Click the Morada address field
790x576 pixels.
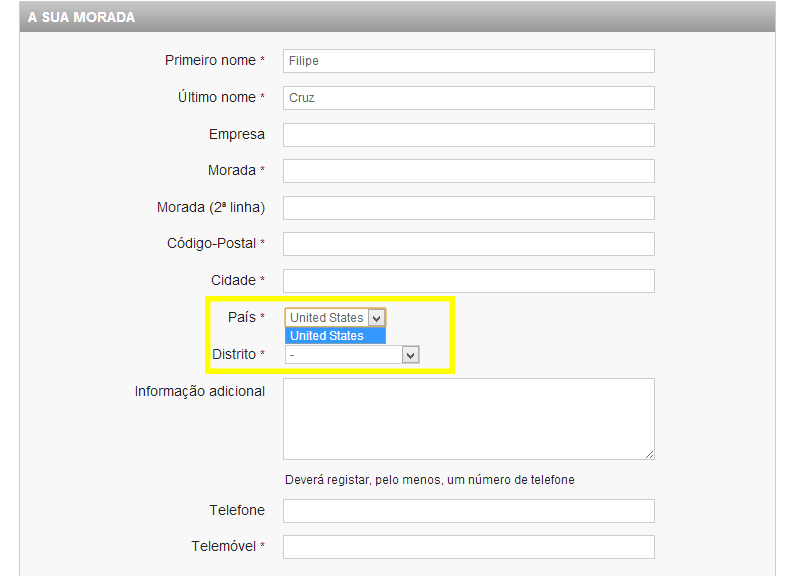pos(469,171)
